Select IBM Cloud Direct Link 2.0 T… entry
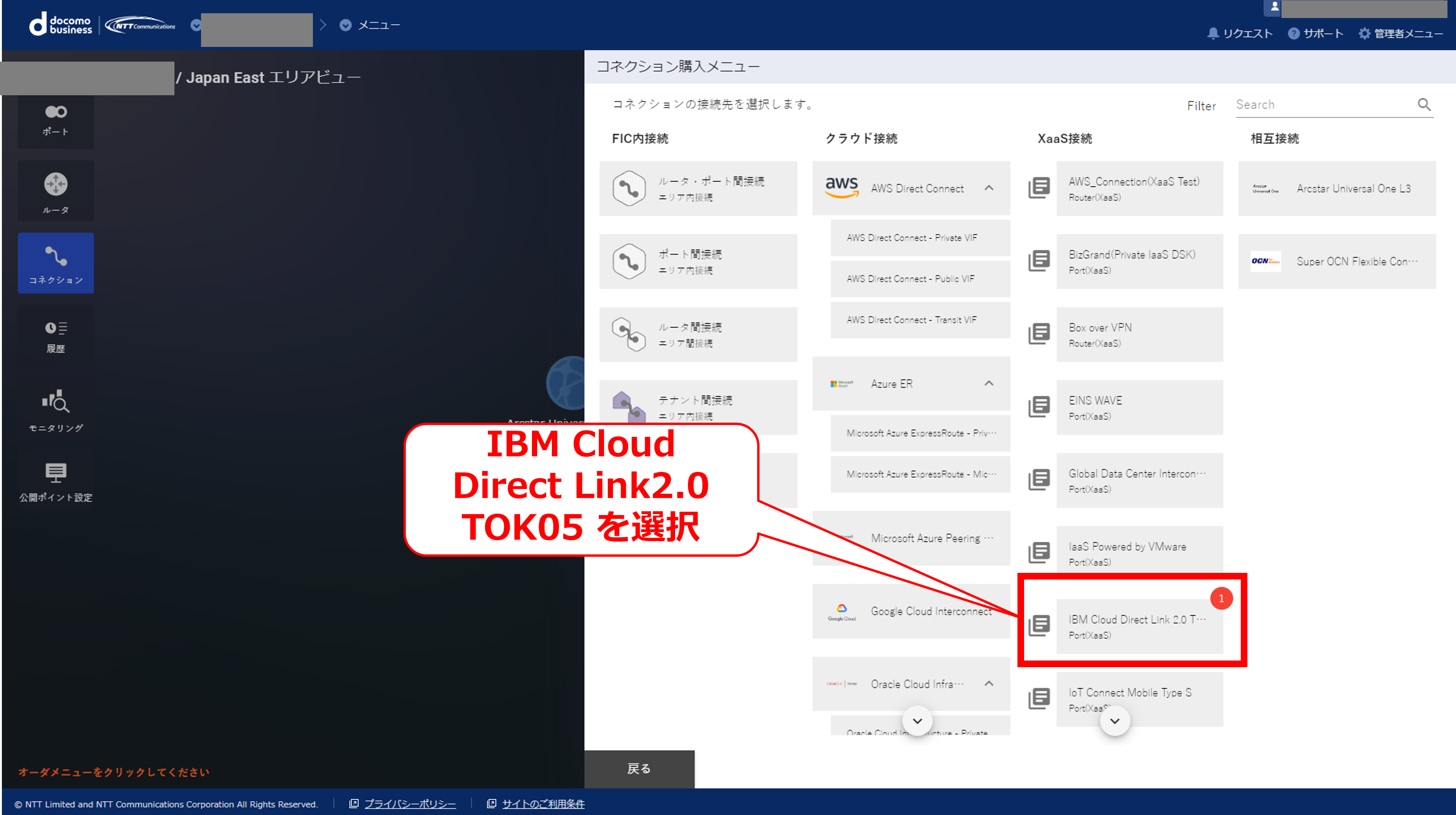This screenshot has height=815, width=1456. 1139,626
